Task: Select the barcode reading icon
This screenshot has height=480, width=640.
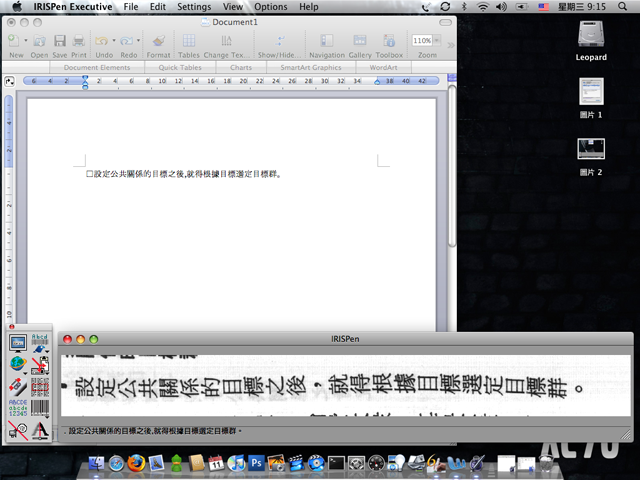Action: tap(40, 408)
